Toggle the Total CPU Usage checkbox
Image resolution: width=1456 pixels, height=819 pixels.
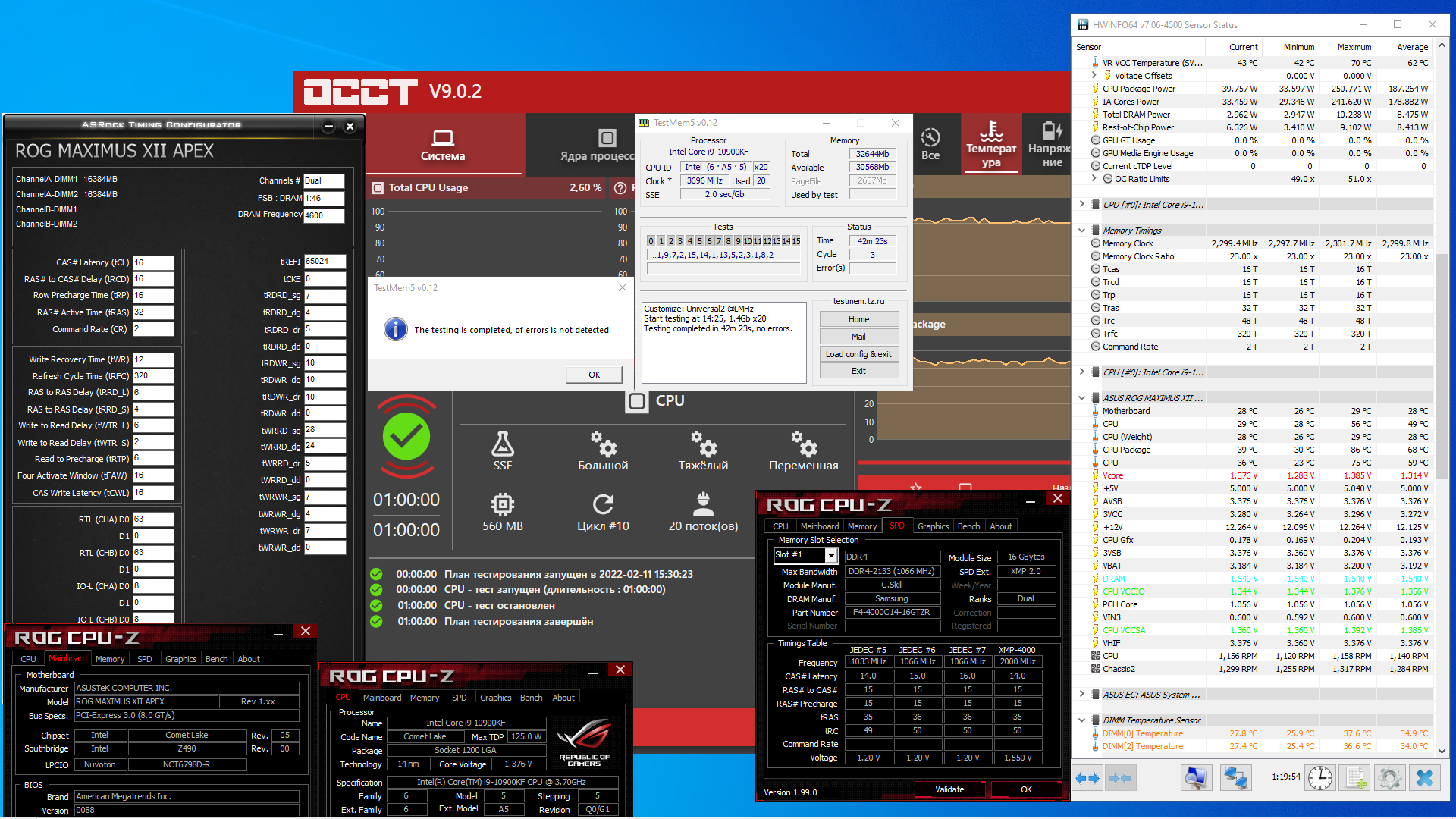pyautogui.click(x=378, y=187)
